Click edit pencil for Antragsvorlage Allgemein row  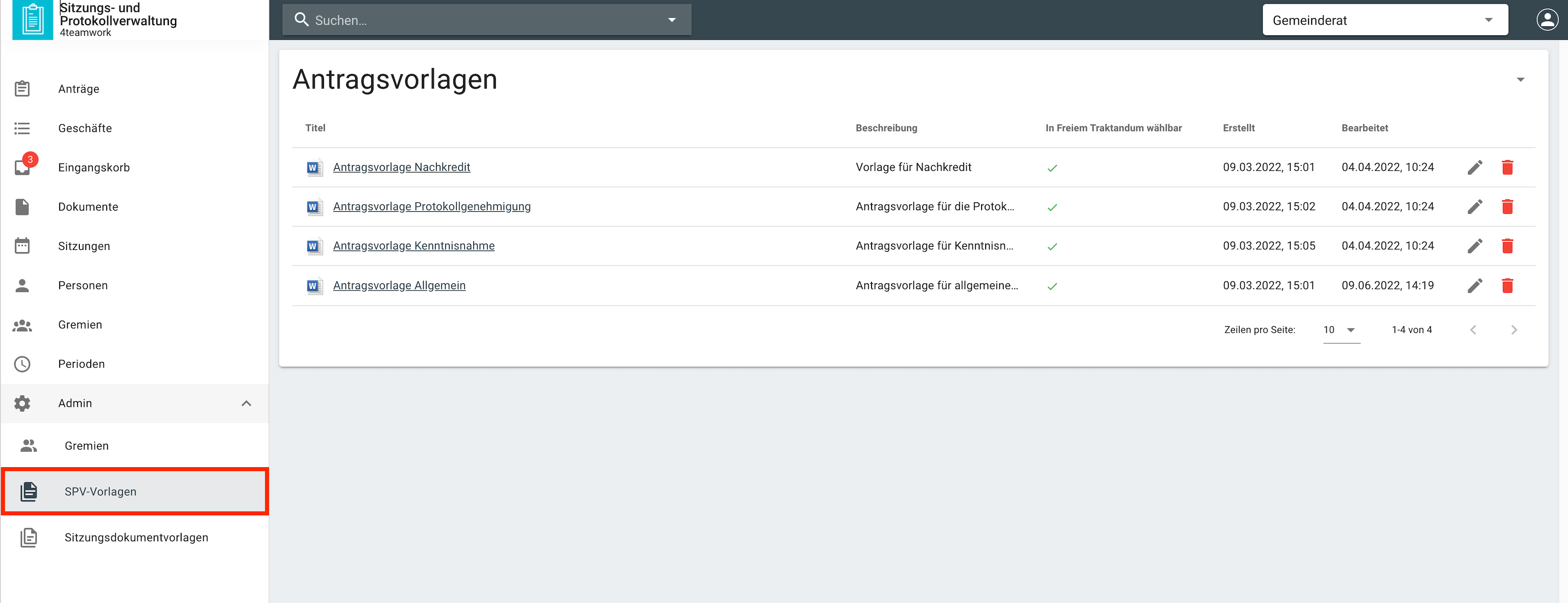coord(1474,286)
